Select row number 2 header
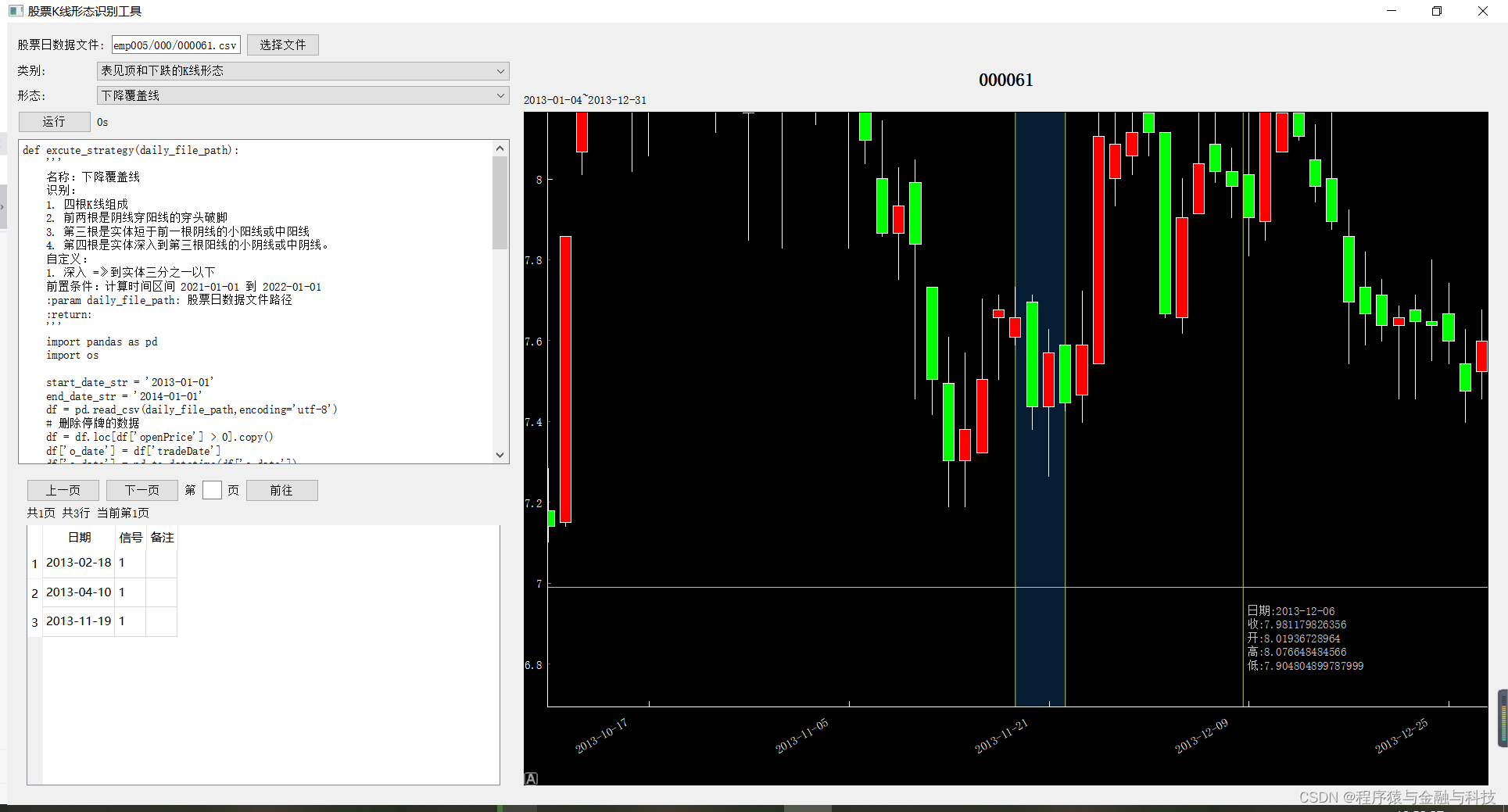 [x=34, y=593]
